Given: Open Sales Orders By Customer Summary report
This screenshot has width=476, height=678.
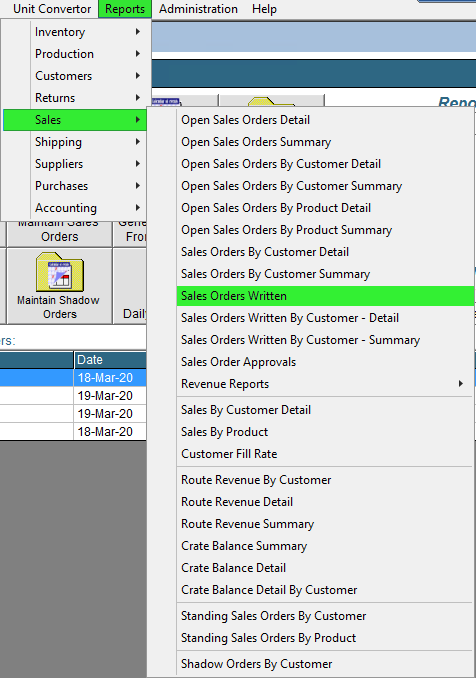Looking at the screenshot, I should coord(325,274).
